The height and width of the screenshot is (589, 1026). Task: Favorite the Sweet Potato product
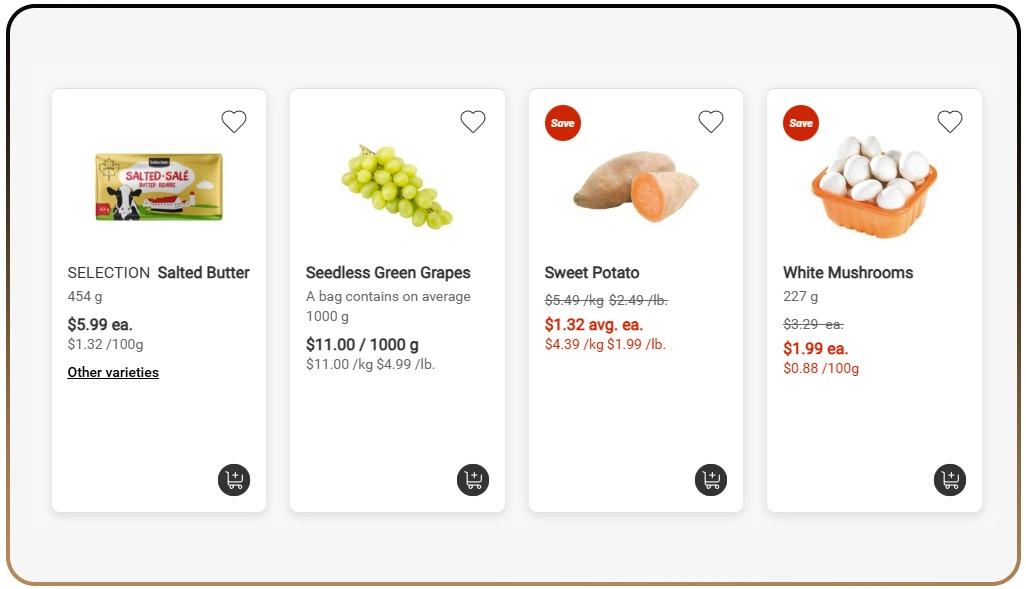tap(711, 121)
